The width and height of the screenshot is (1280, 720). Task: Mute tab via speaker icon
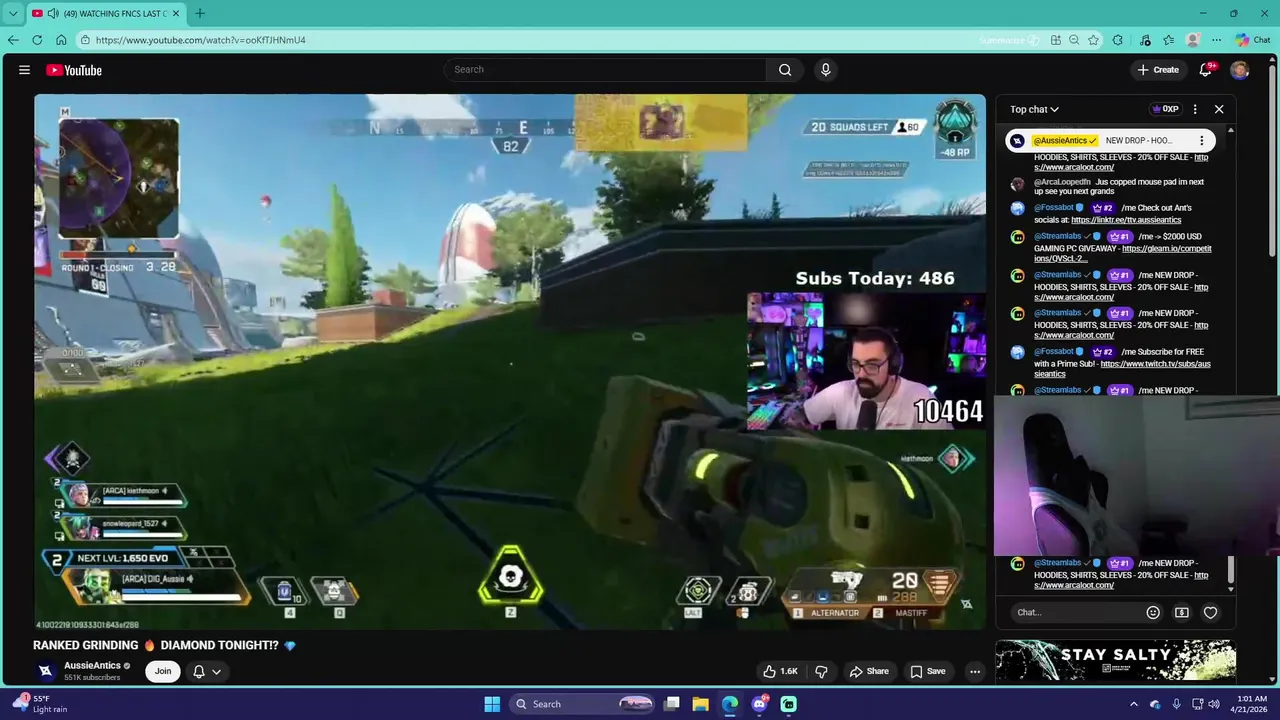[52, 13]
